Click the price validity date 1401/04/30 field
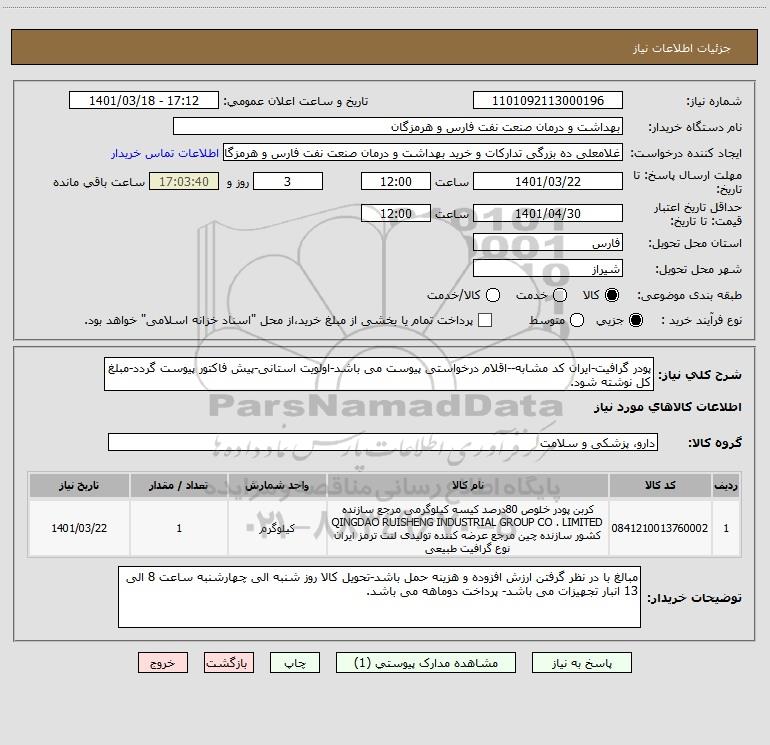This screenshot has width=770, height=745. (548, 213)
